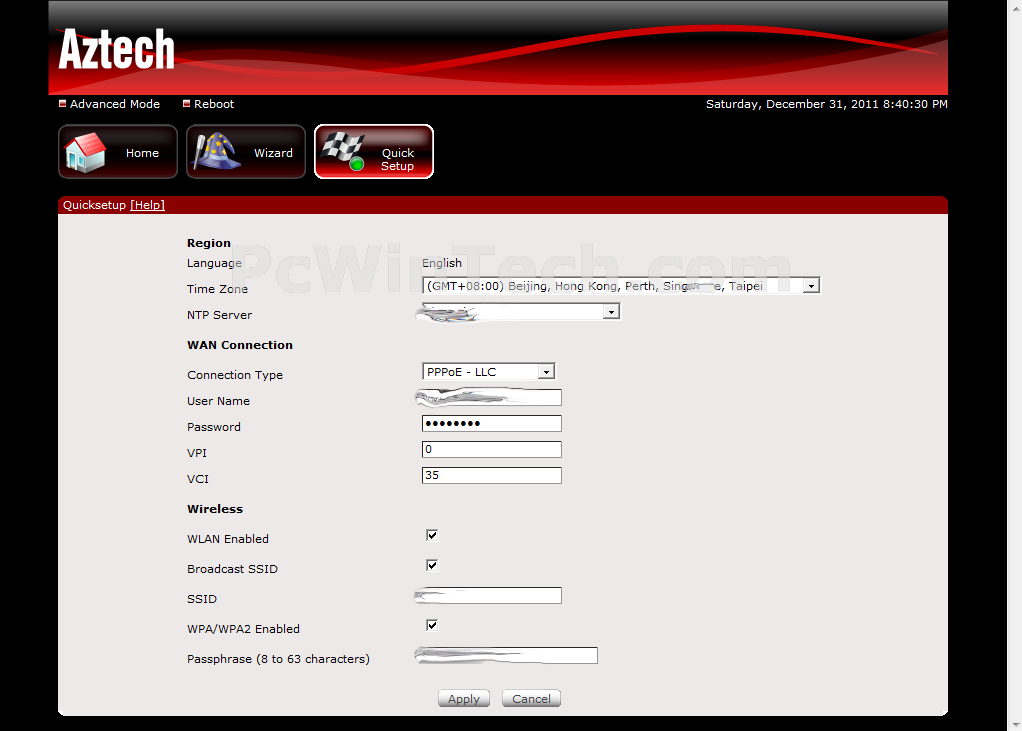Click the Wireless heading
This screenshot has height=731, width=1022.
tap(215, 509)
